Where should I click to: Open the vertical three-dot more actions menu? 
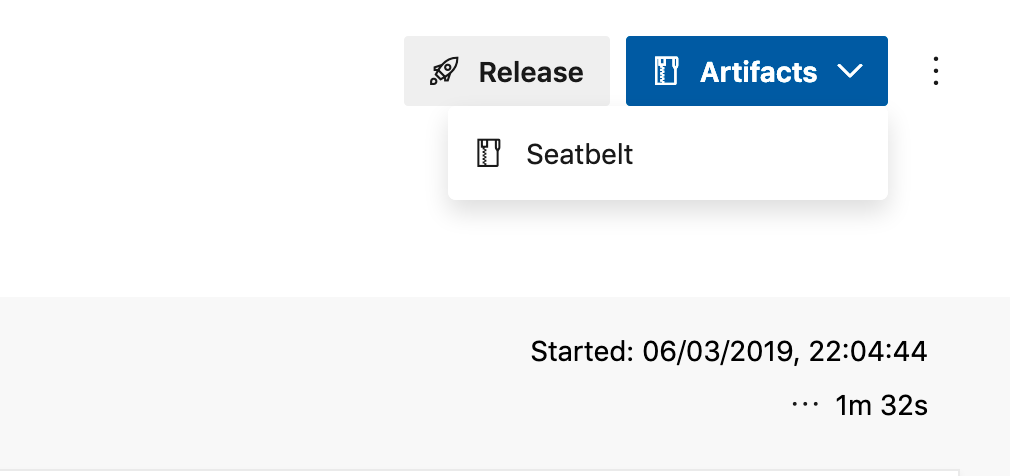tap(935, 71)
